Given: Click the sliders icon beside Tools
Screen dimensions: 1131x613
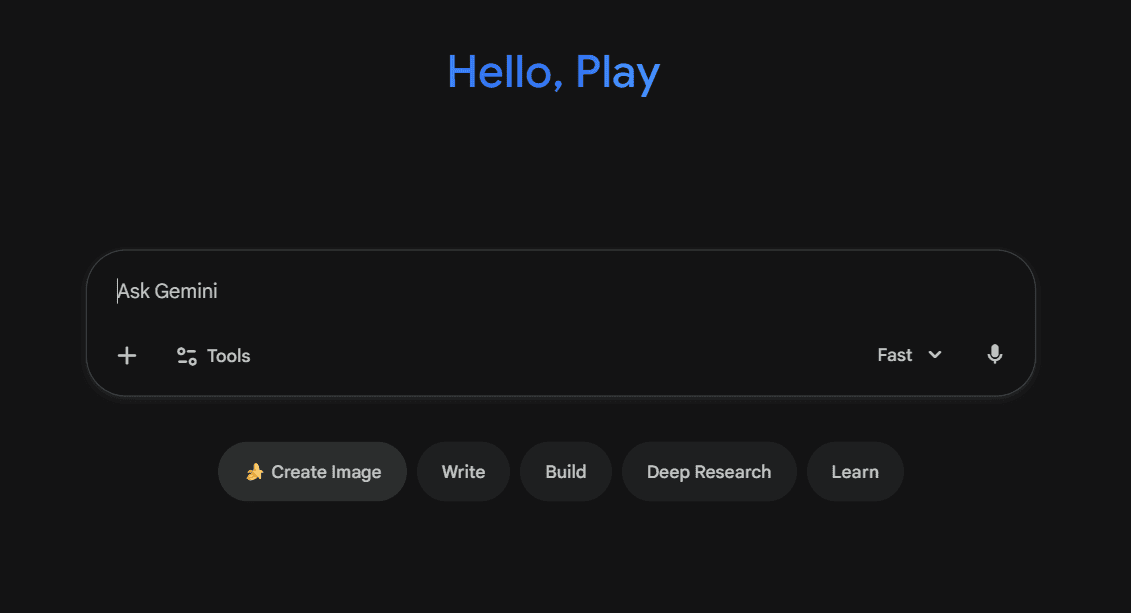Looking at the screenshot, I should 187,356.
